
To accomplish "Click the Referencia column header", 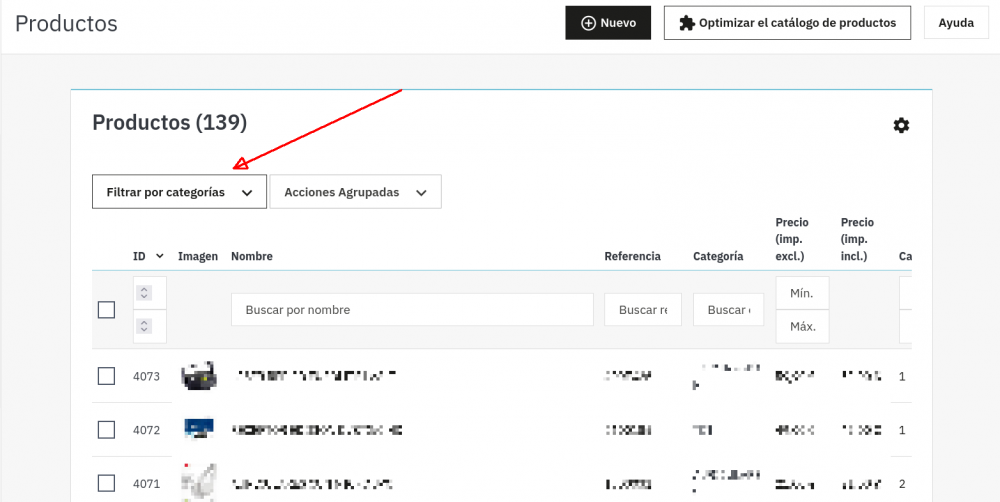I will [x=633, y=256].
